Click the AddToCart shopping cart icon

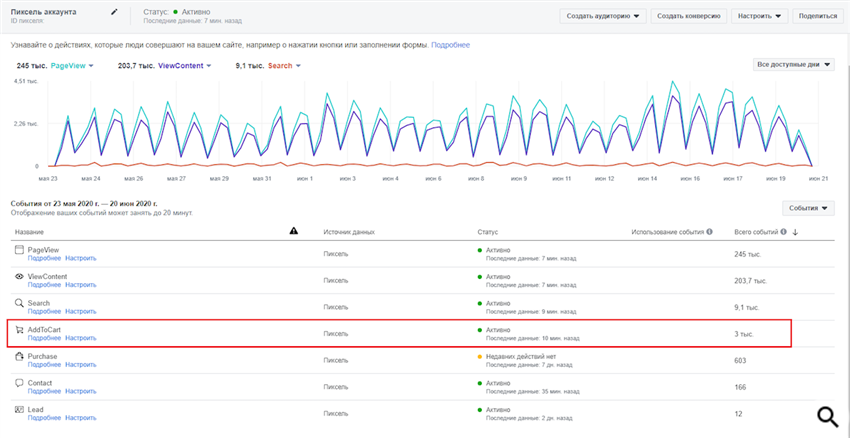[x=19, y=330]
